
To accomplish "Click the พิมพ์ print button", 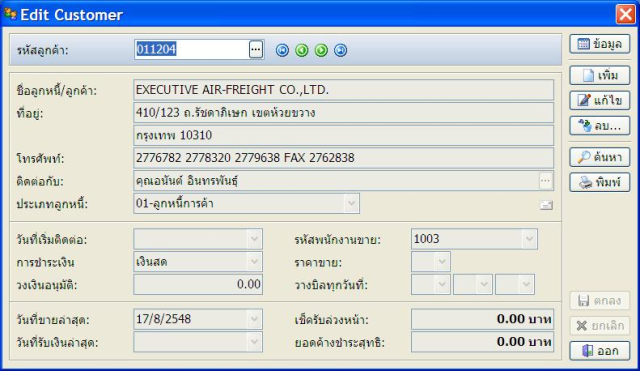I will pos(600,182).
